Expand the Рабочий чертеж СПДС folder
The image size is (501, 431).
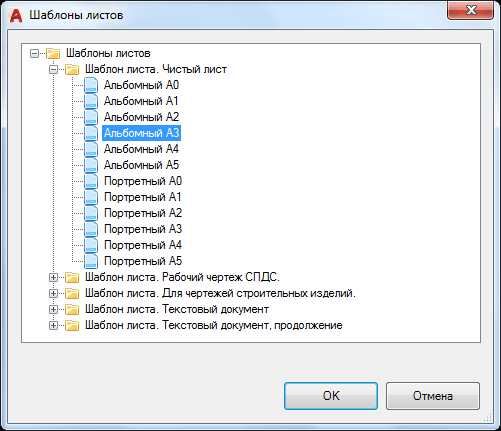[53, 277]
